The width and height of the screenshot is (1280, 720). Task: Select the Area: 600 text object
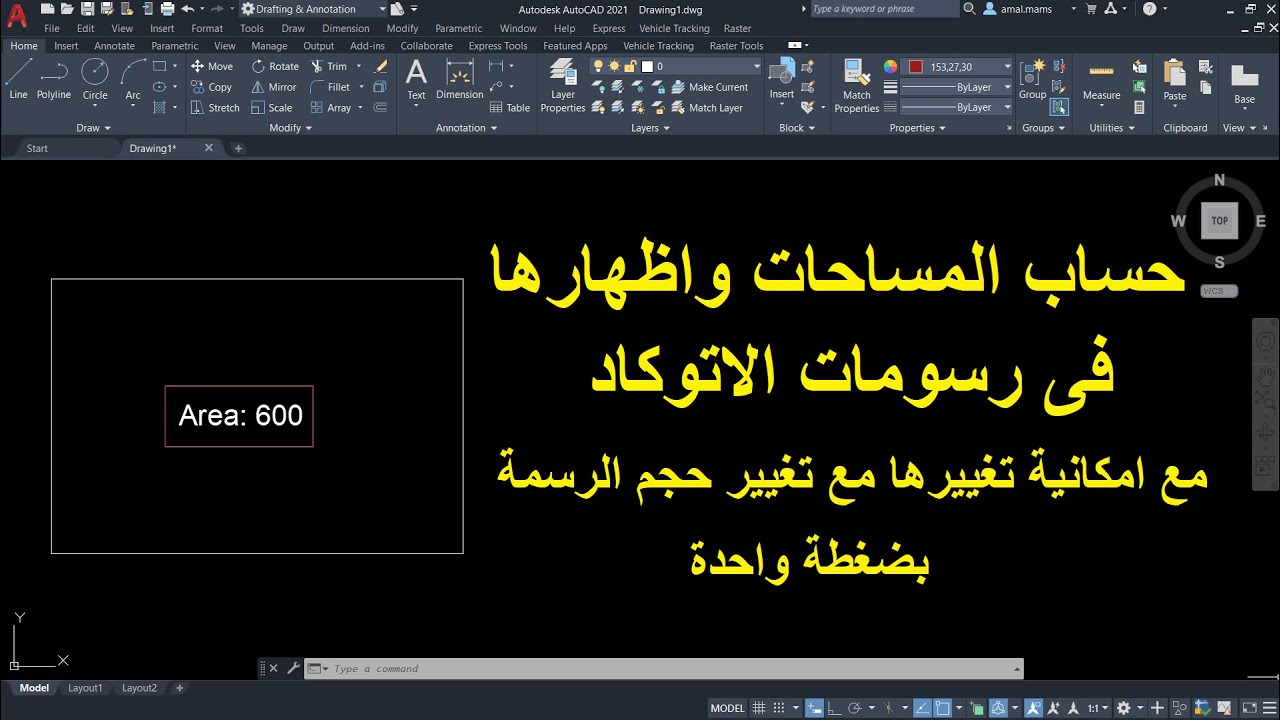(240, 415)
